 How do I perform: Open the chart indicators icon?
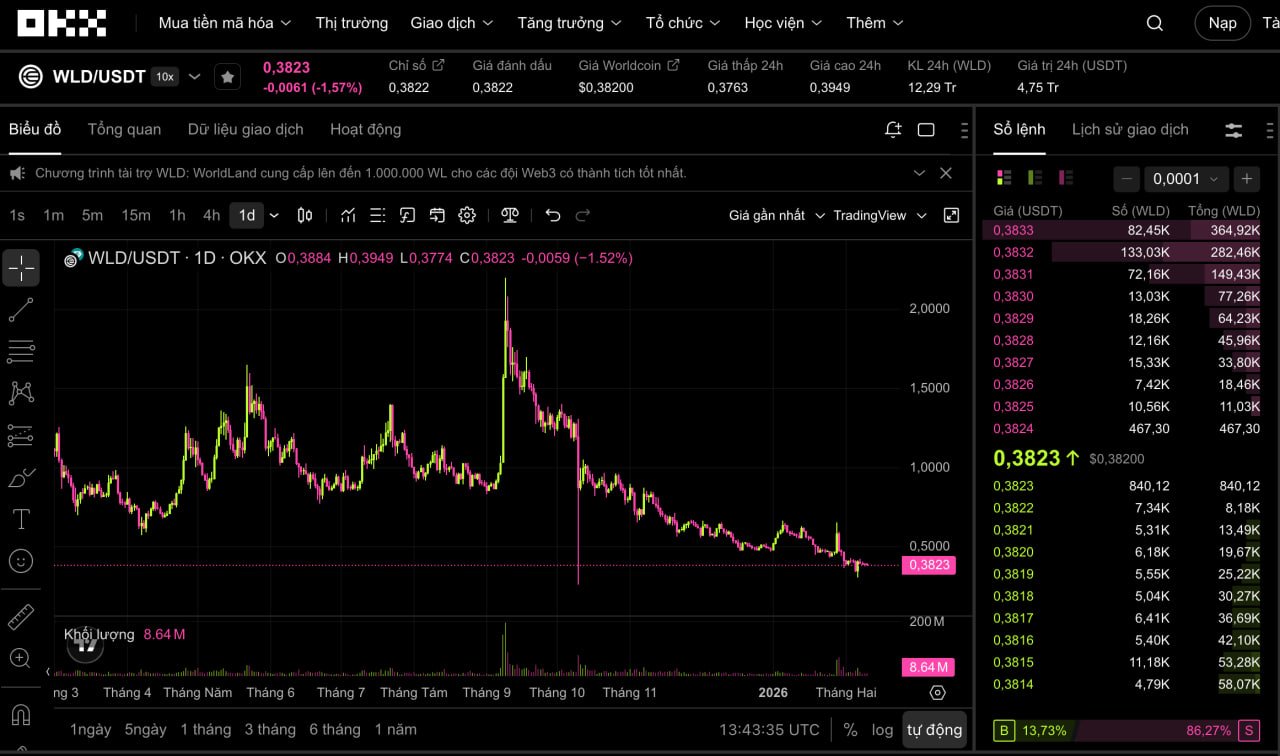[348, 215]
